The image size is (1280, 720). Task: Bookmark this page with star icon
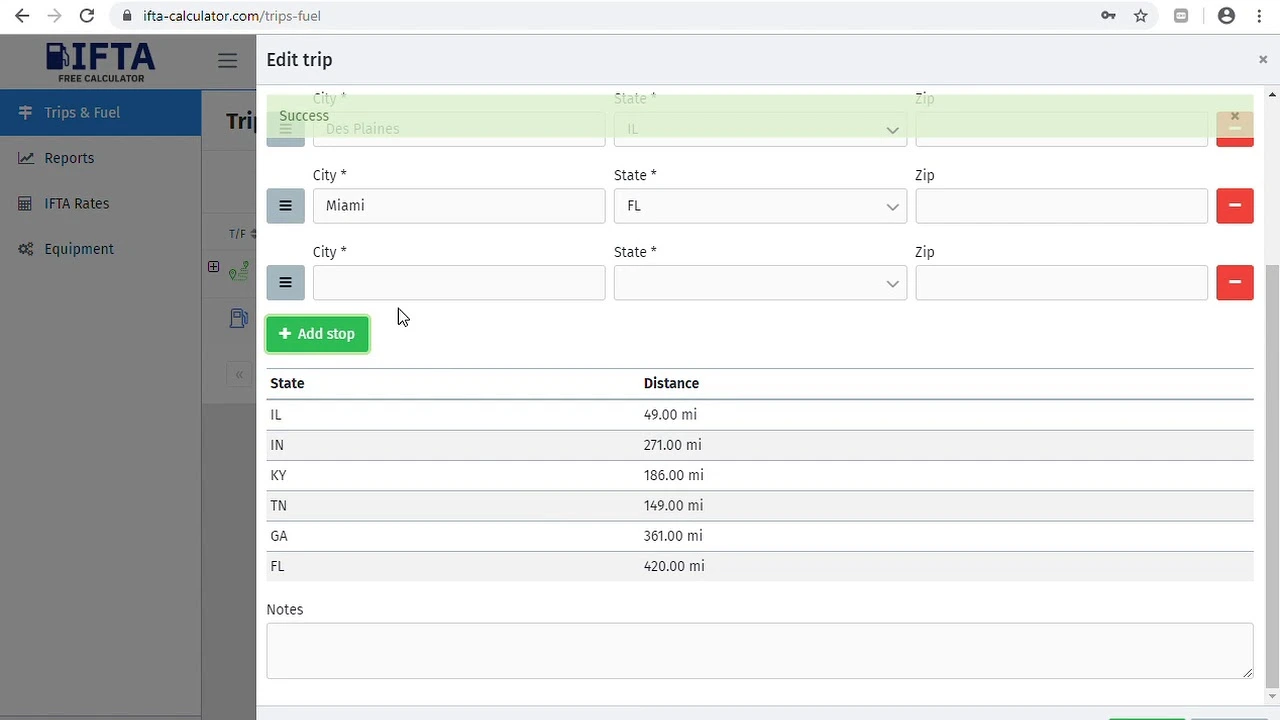point(1140,16)
